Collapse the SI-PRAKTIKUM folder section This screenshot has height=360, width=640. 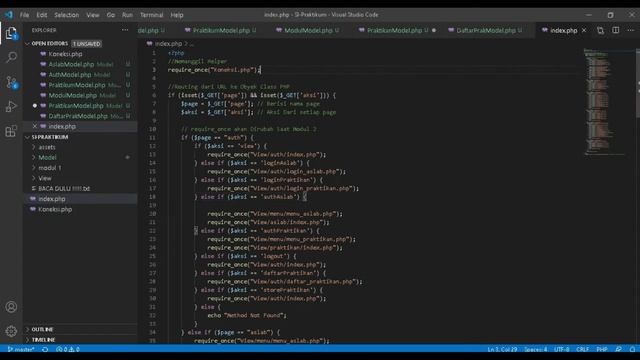50,137
